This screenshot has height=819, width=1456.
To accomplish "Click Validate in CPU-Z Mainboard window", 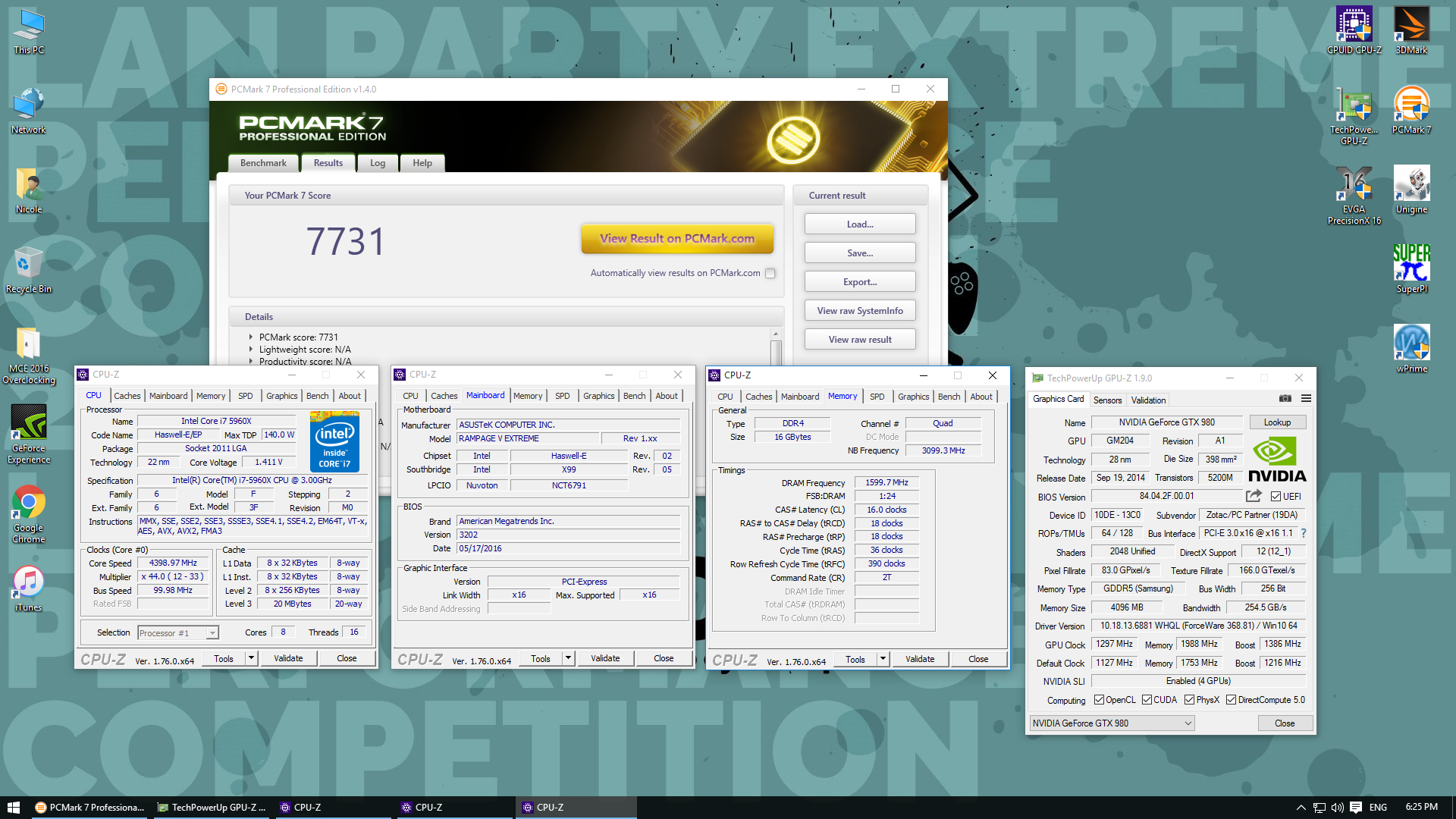I will coord(605,658).
